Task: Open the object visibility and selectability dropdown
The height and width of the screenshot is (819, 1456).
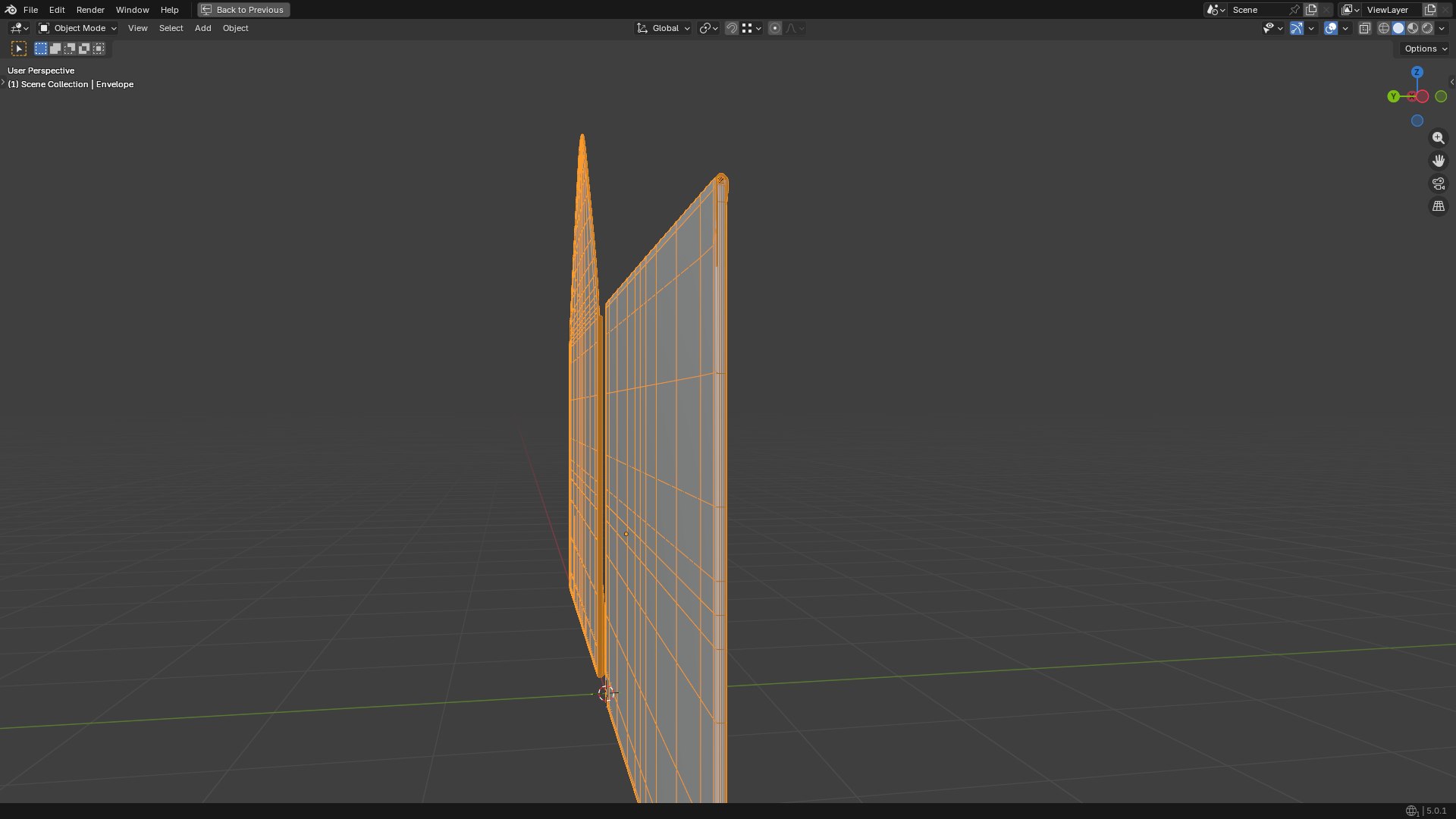Action: pos(1272,28)
